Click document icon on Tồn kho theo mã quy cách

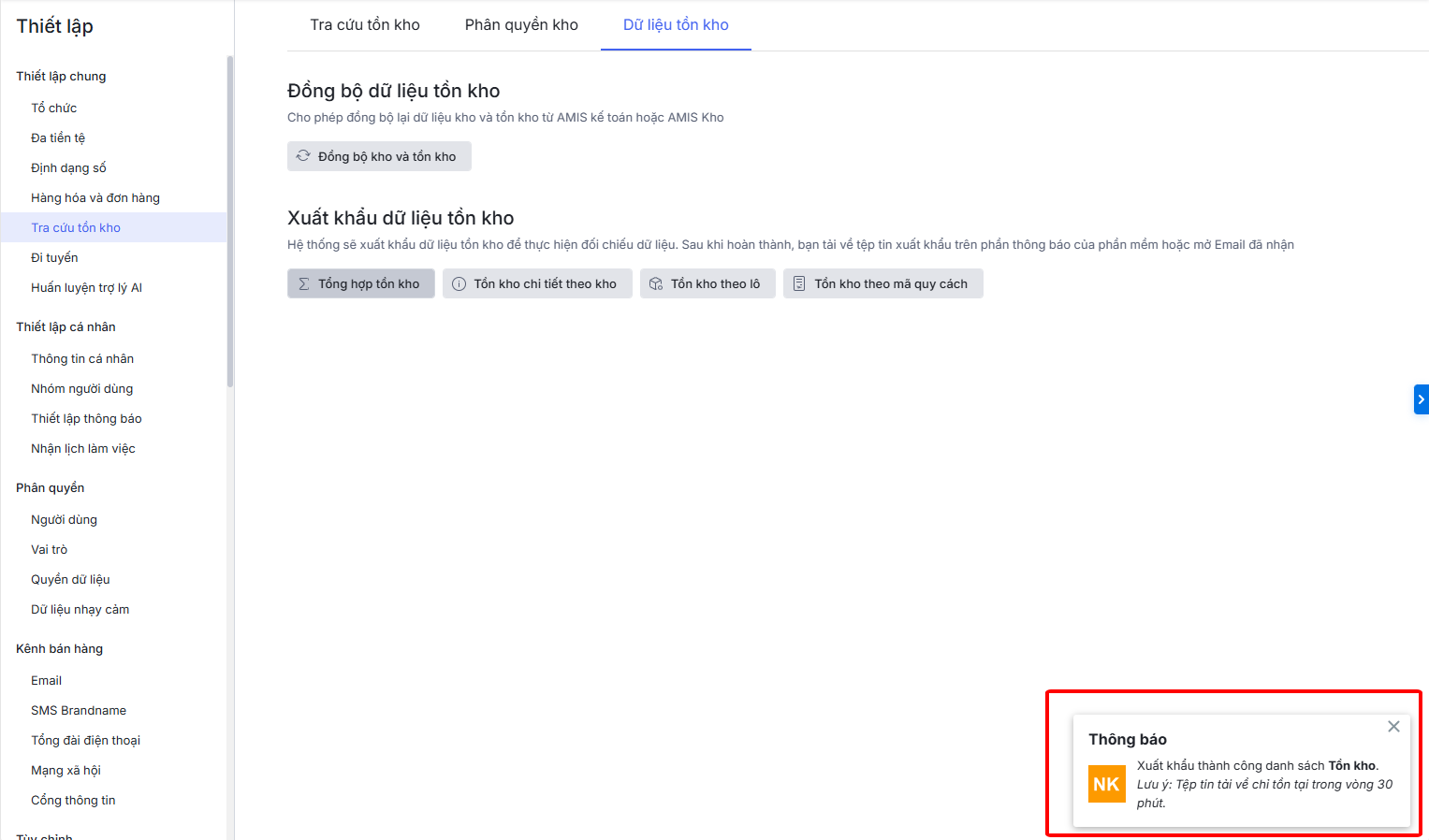click(x=799, y=284)
